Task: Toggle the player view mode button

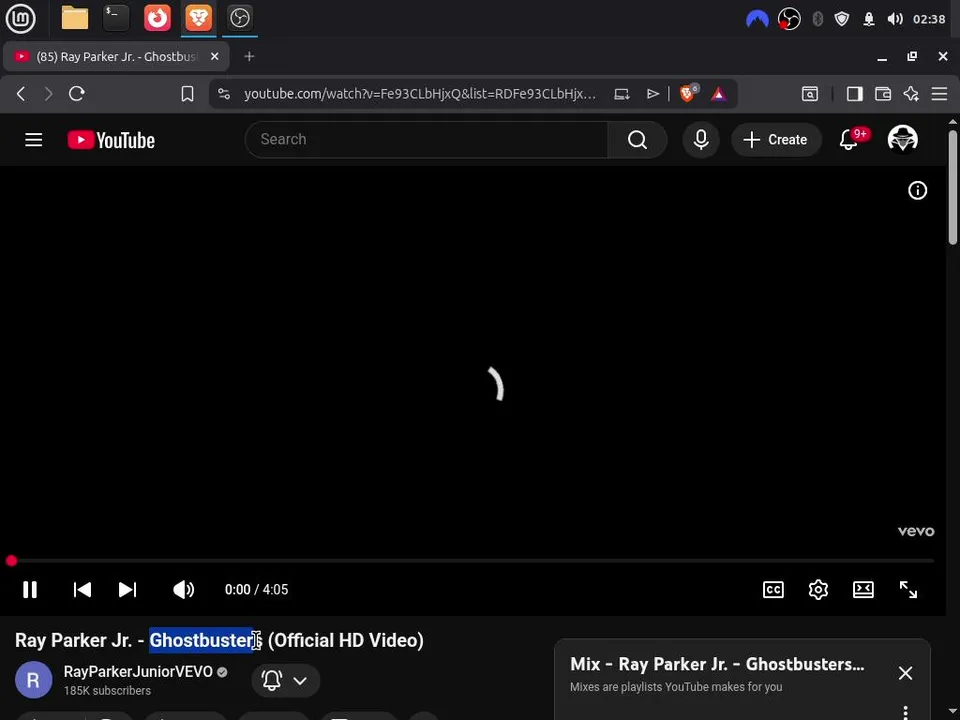Action: [x=863, y=590]
